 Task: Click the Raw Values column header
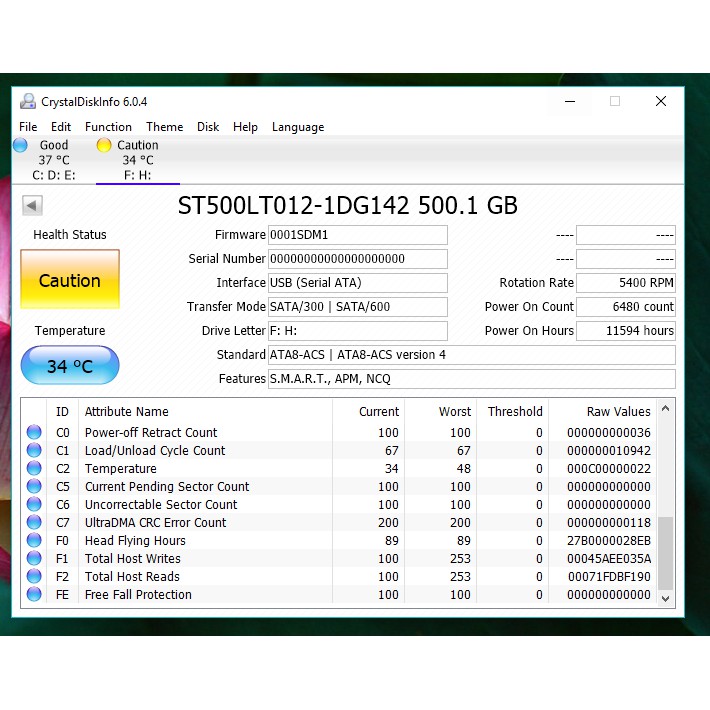(618, 411)
